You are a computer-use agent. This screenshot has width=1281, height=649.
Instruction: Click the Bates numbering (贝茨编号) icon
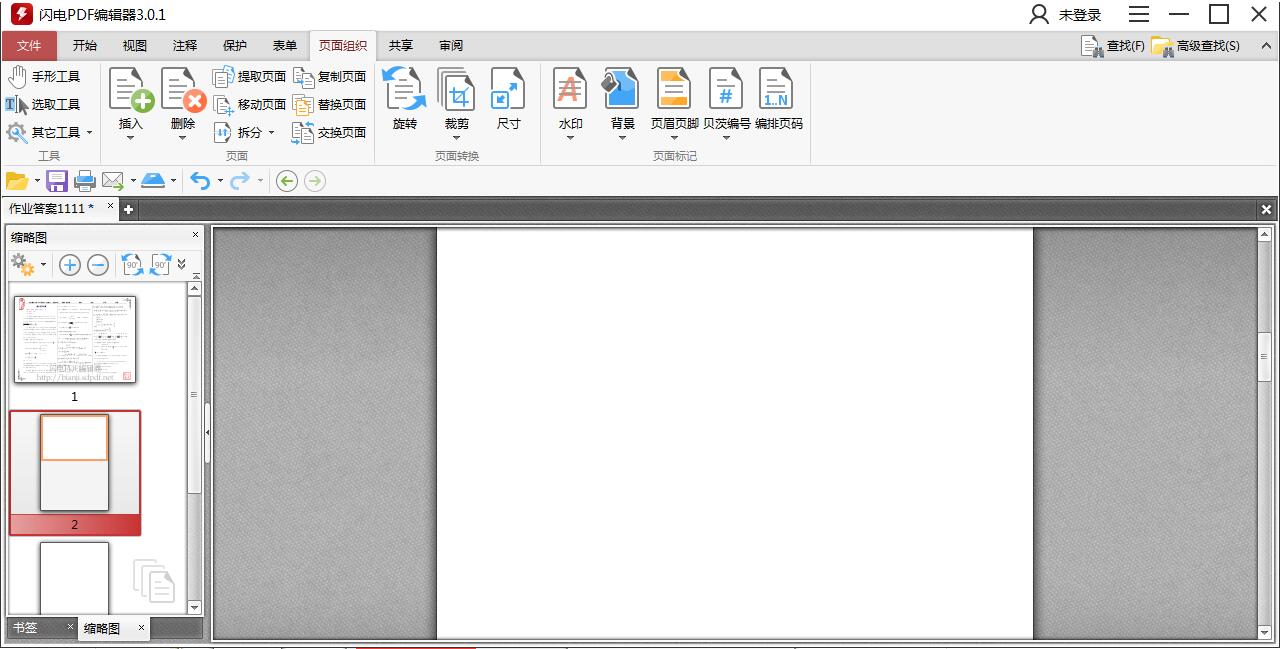click(726, 89)
